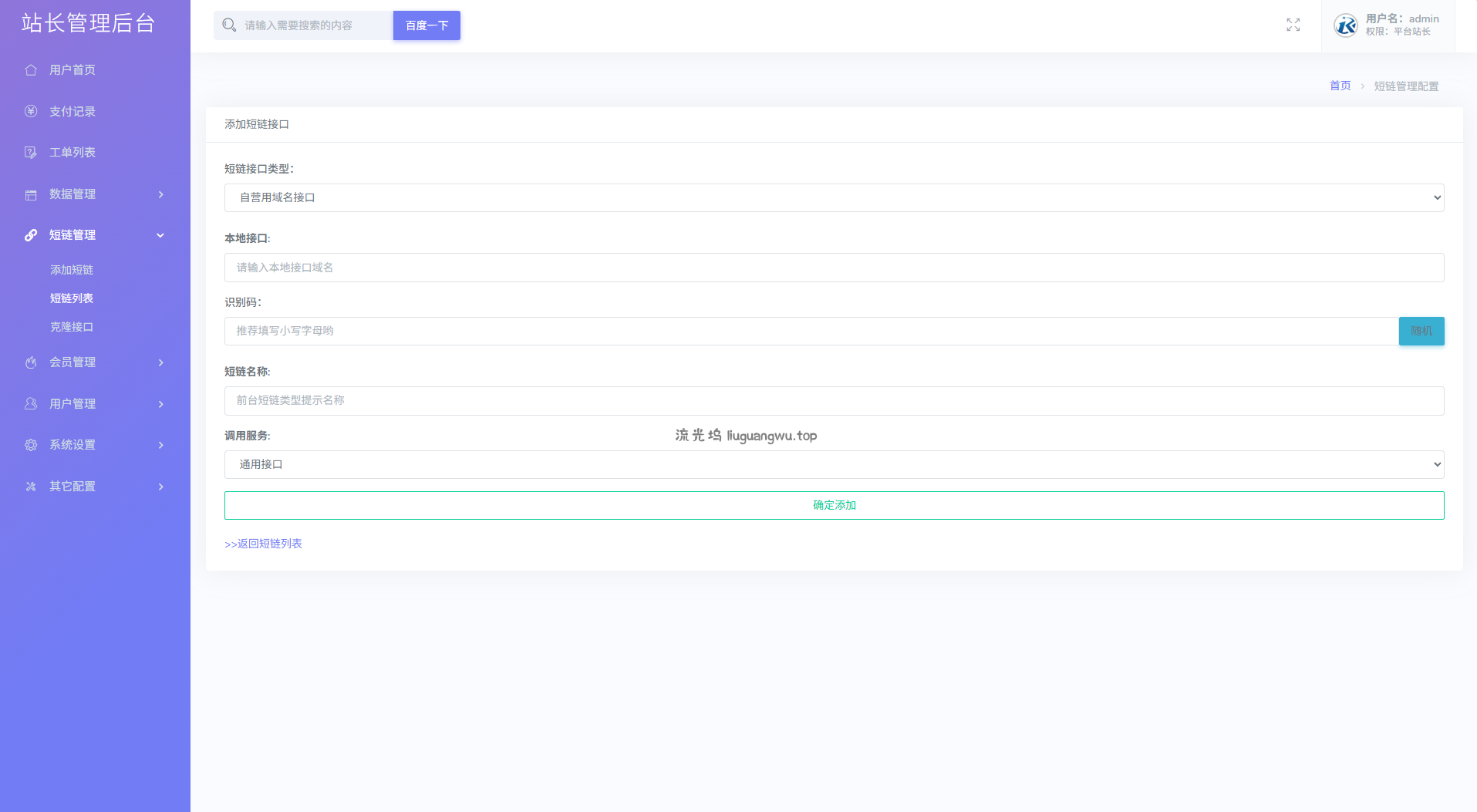Image resolution: width=1477 pixels, height=812 pixels.
Task: Select 克隆接口 in the sidebar
Action: [72, 327]
